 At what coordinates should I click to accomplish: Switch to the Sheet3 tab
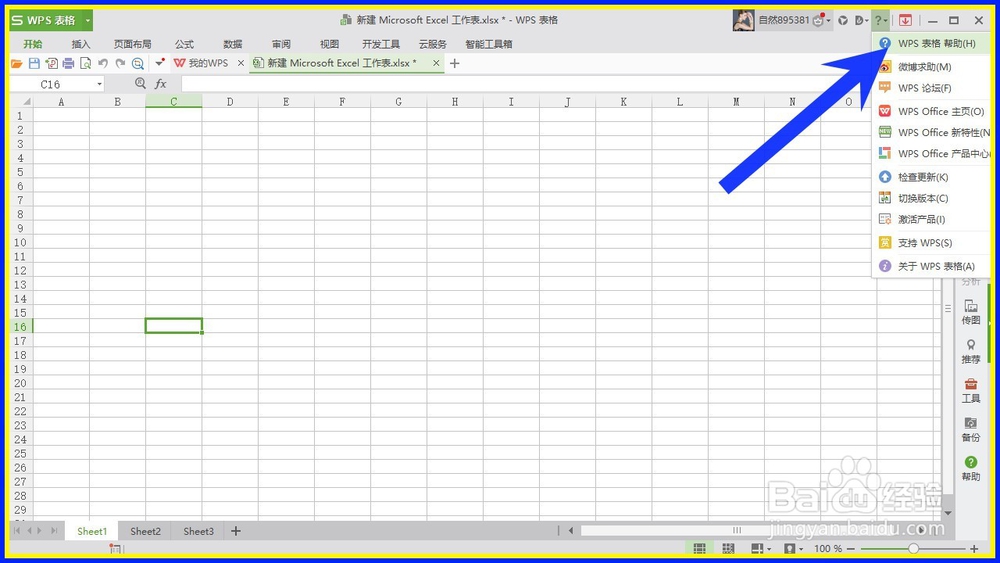click(198, 531)
